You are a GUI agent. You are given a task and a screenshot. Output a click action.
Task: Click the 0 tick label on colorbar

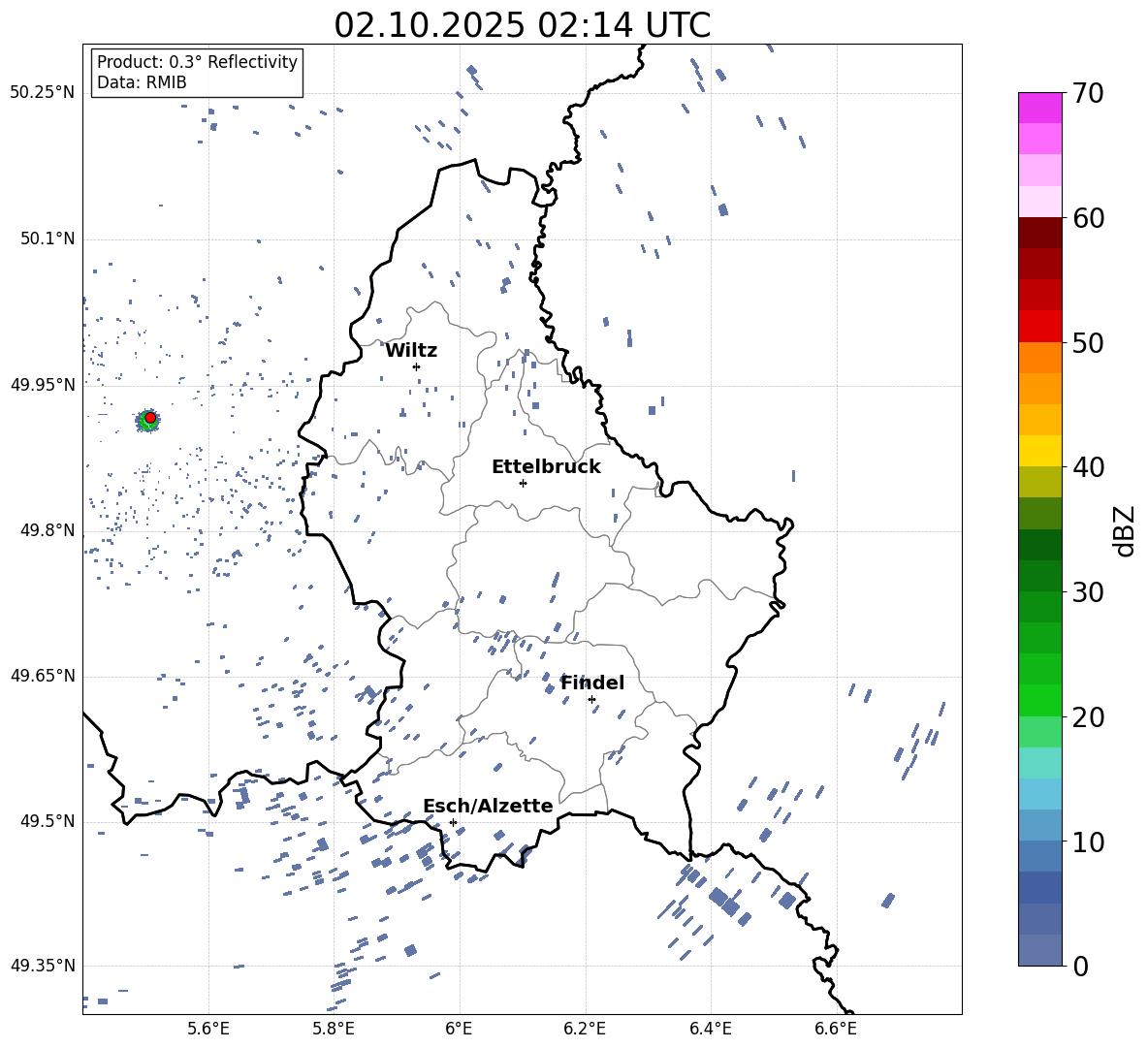coord(1080,966)
